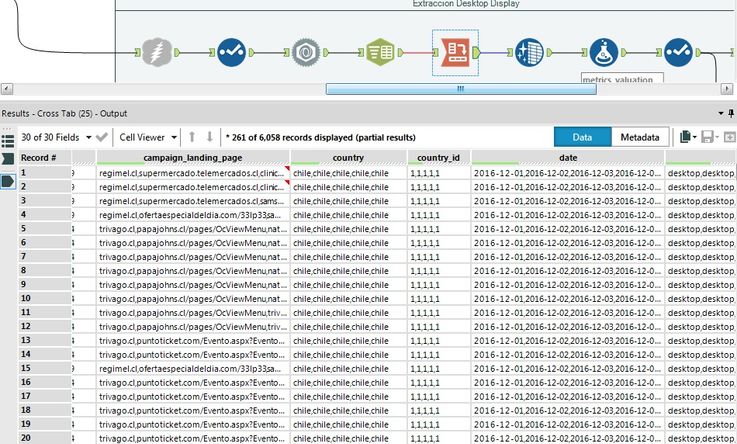Select record row number 20

[45, 438]
